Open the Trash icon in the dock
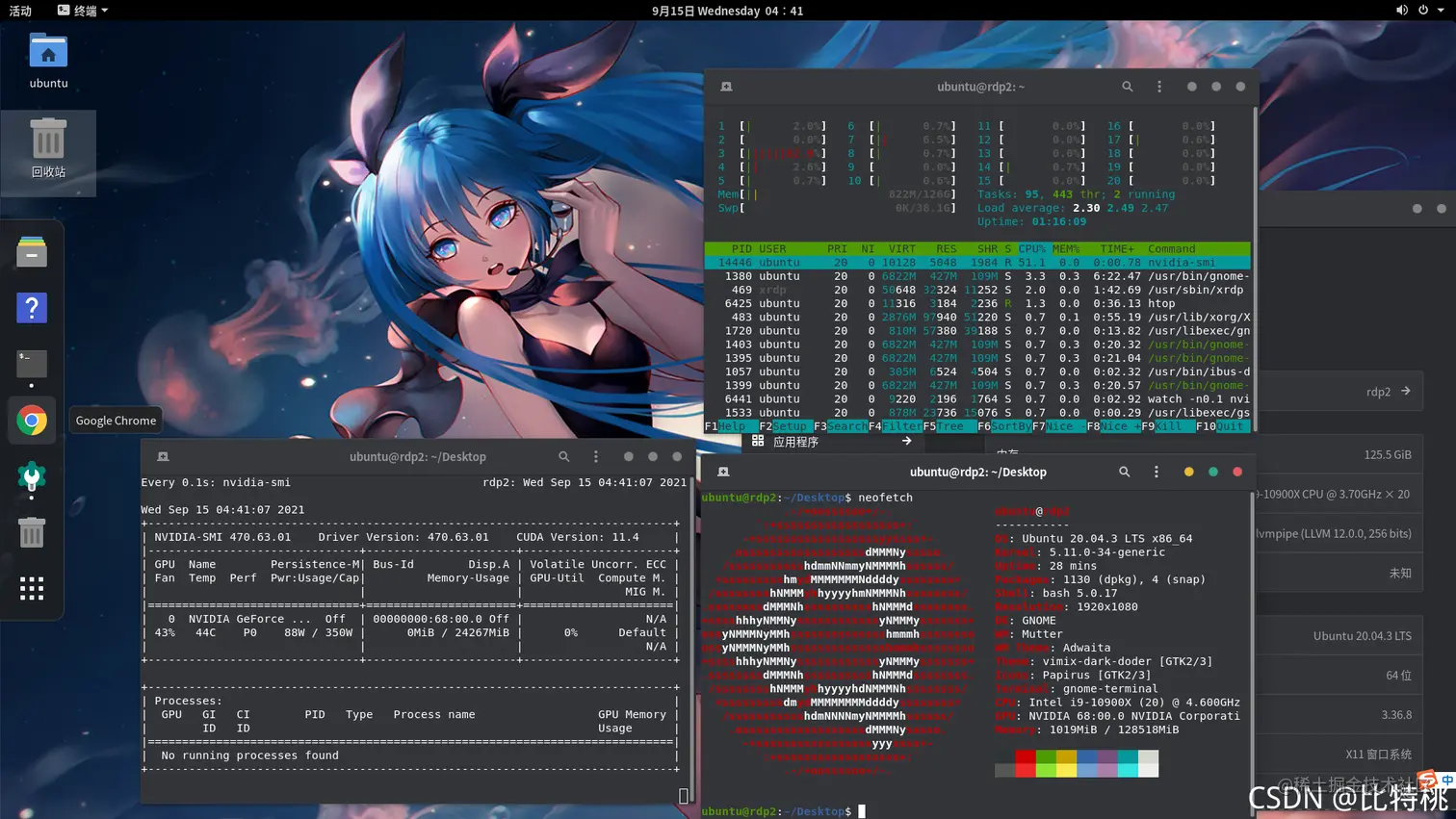 [32, 532]
